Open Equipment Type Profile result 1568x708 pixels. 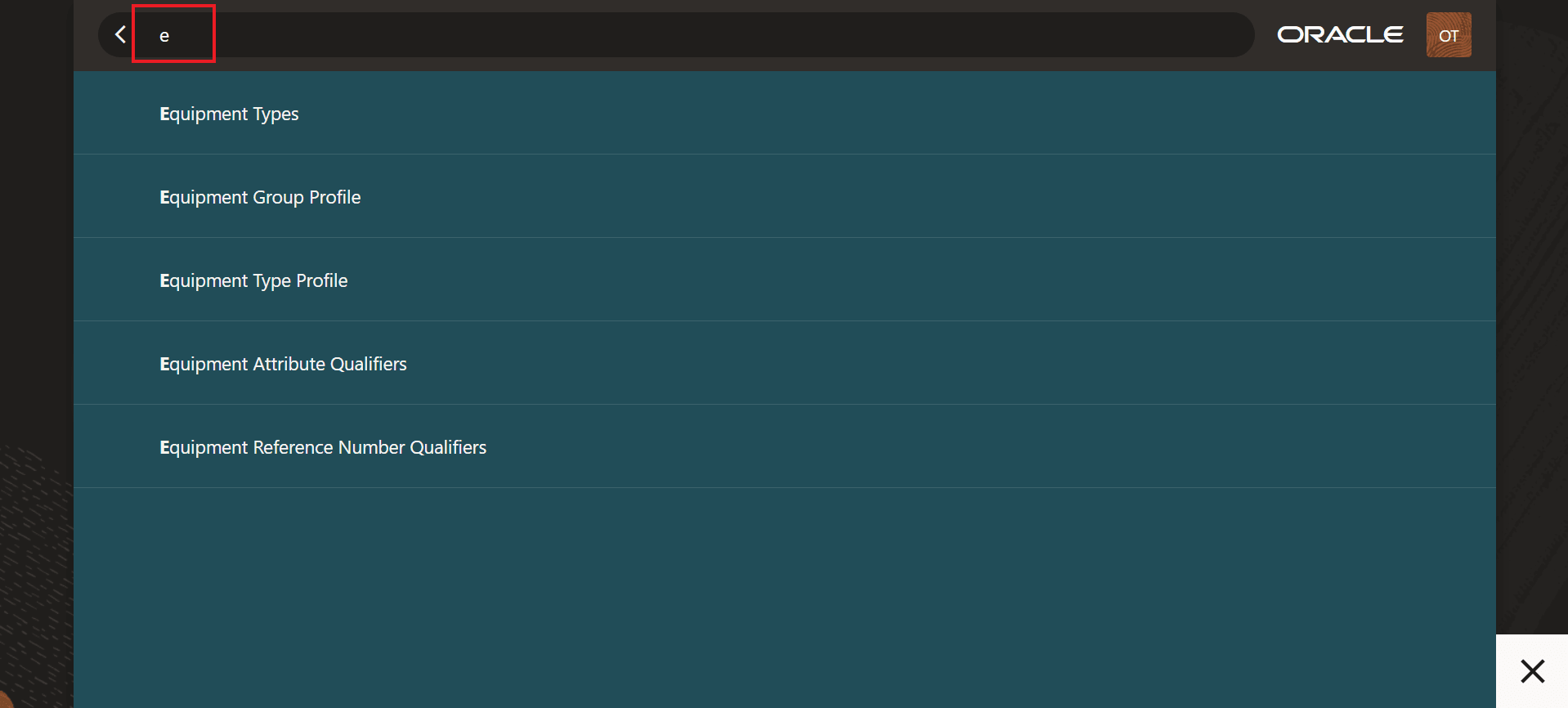784,280
